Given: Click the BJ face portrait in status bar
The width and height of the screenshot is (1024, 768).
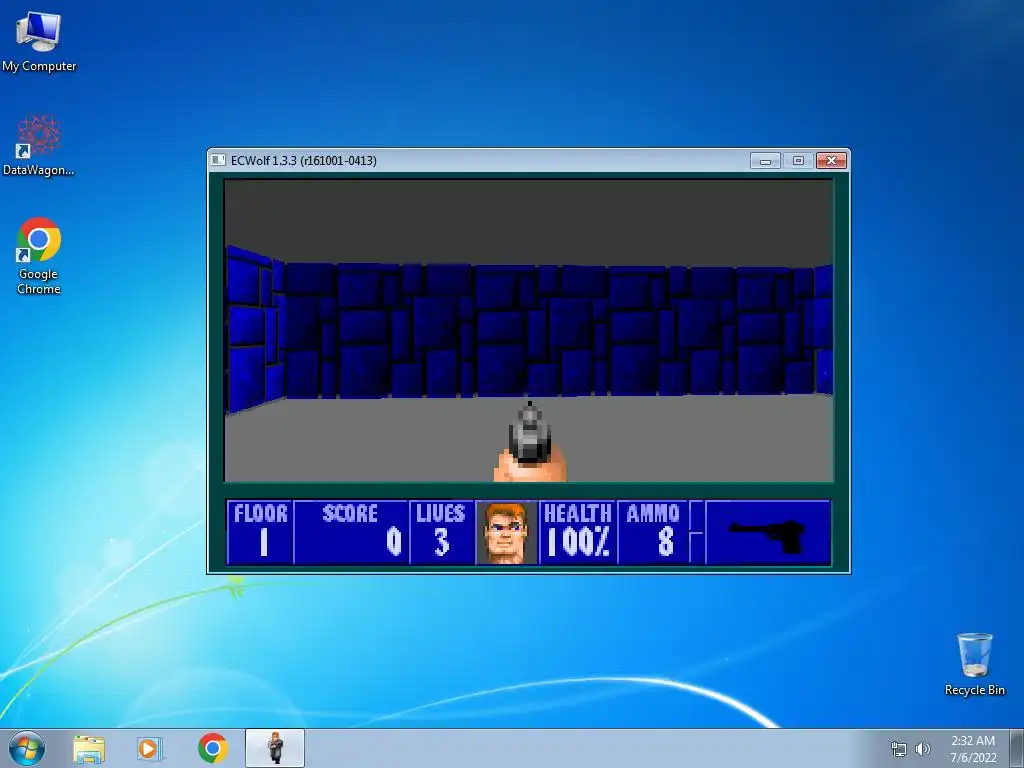Looking at the screenshot, I should 506,532.
